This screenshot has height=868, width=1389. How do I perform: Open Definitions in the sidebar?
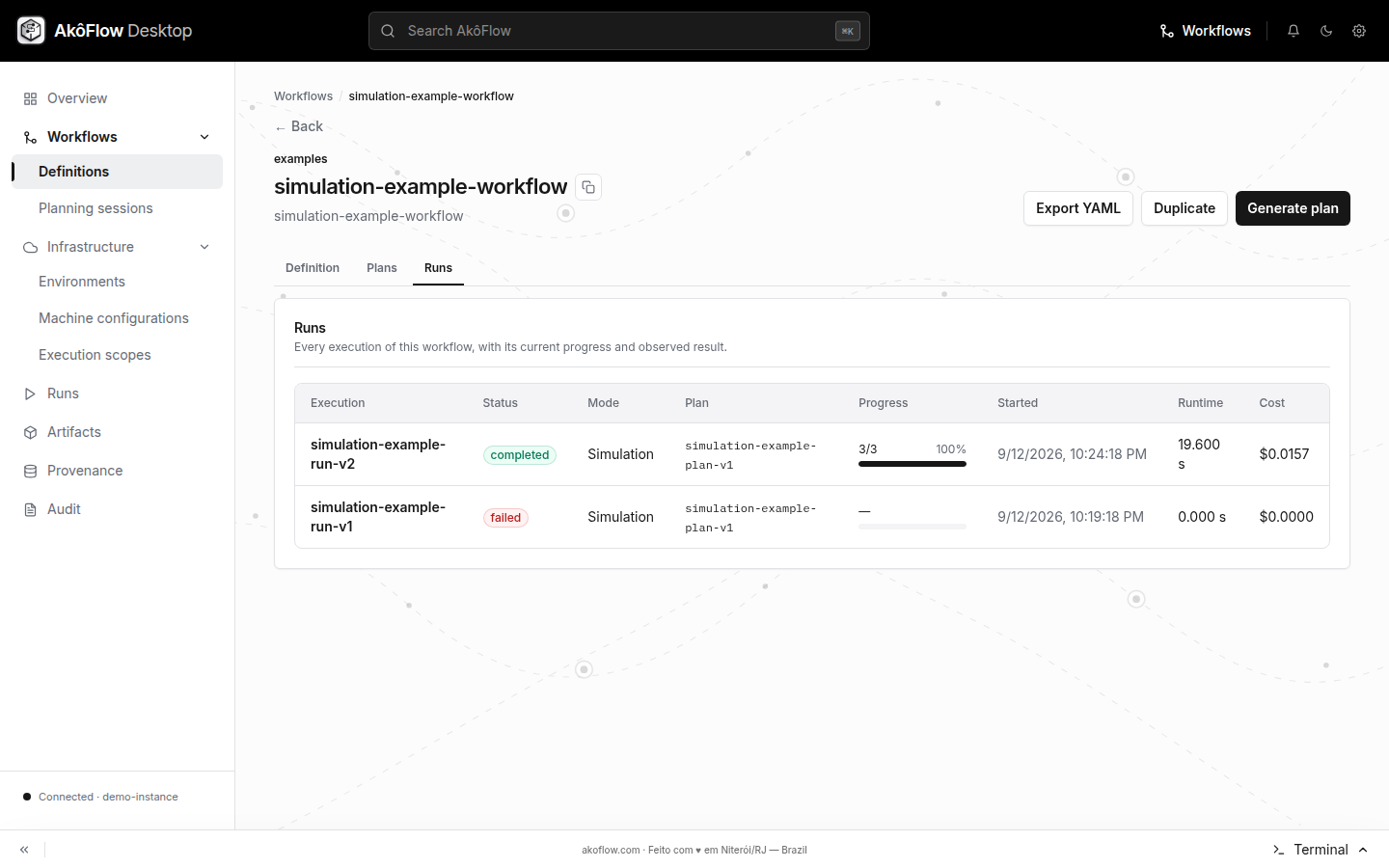coord(117,172)
